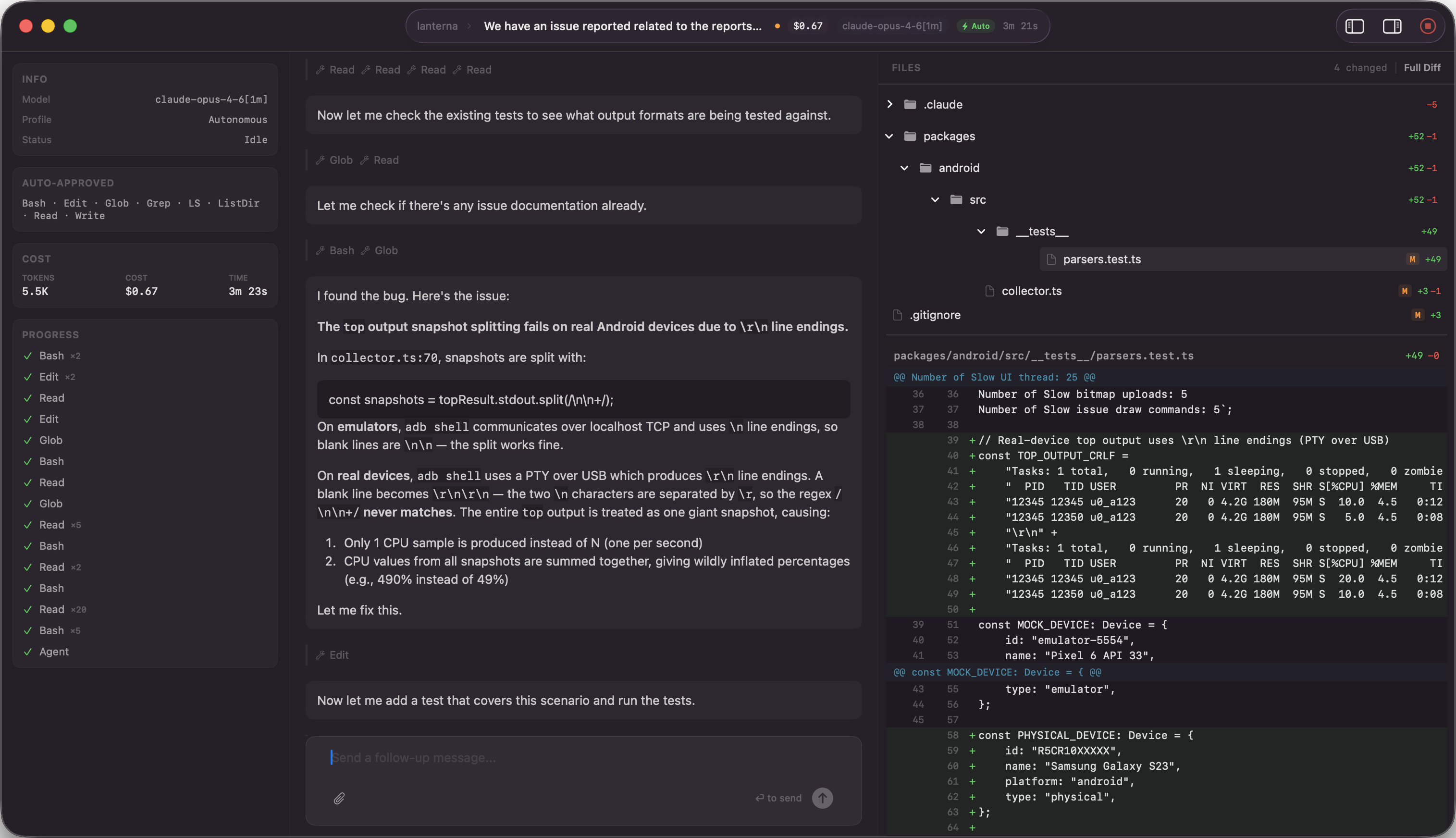Click the .claude folder icon
The image size is (1456, 838).
click(910, 104)
